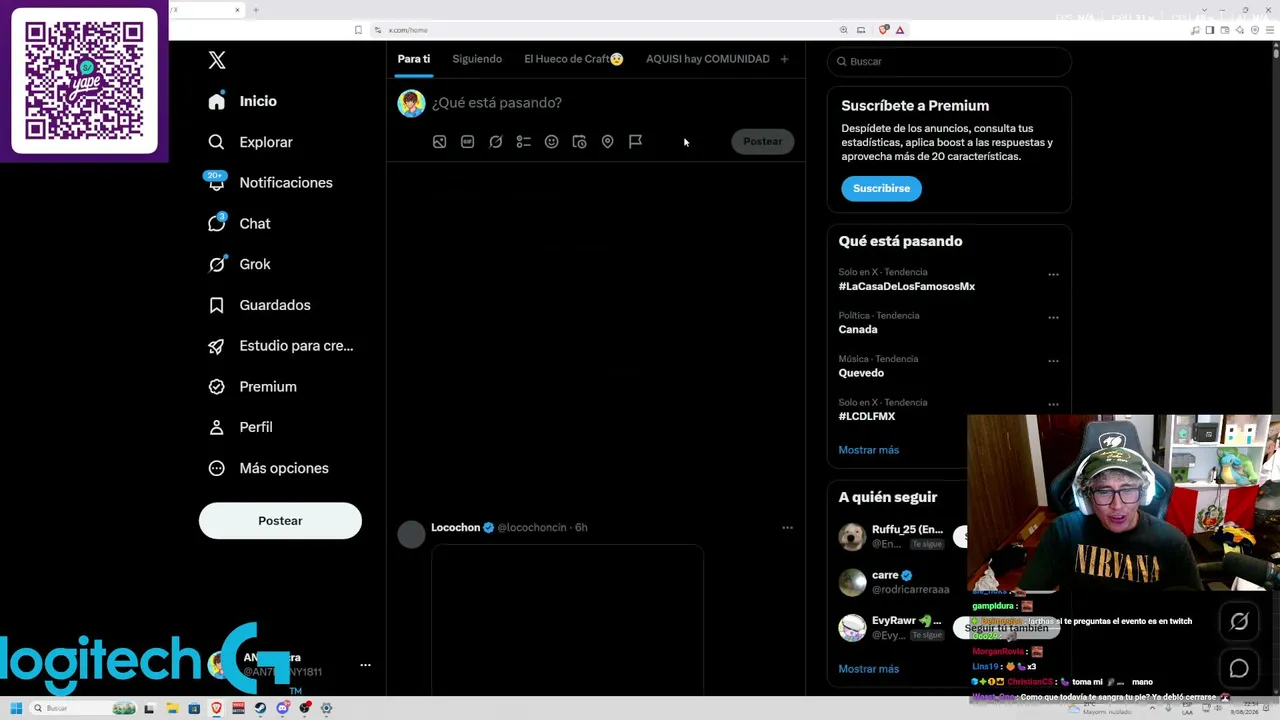
Task: Click Suscribirse to Premium button
Action: 881,188
